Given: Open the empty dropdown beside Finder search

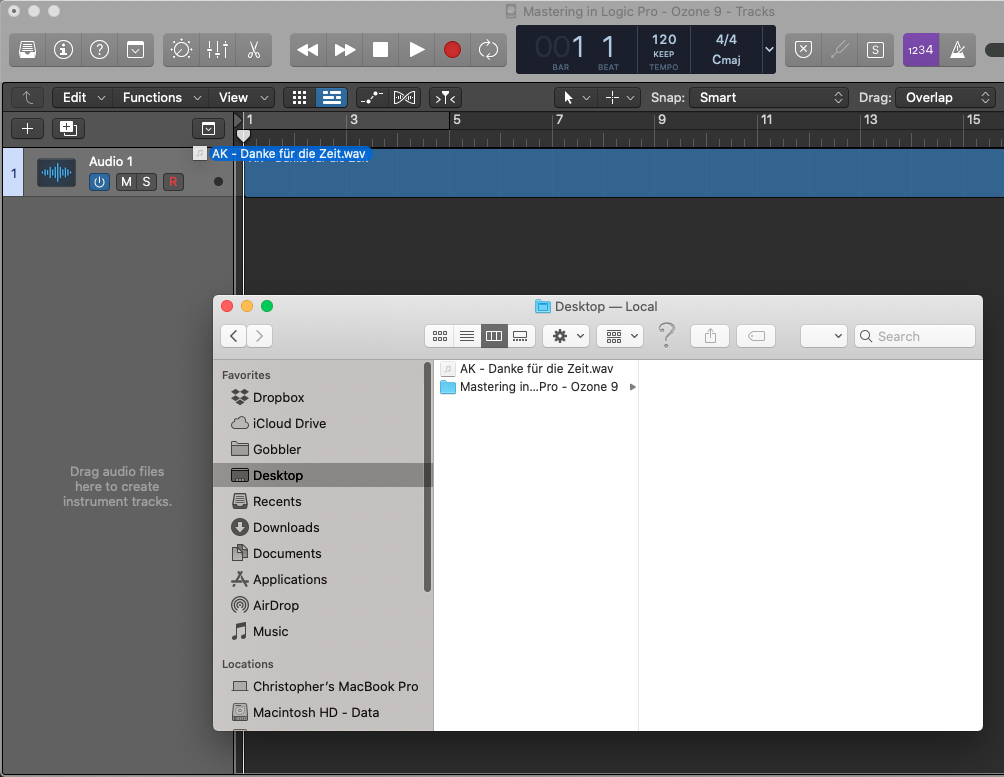Looking at the screenshot, I should point(823,336).
